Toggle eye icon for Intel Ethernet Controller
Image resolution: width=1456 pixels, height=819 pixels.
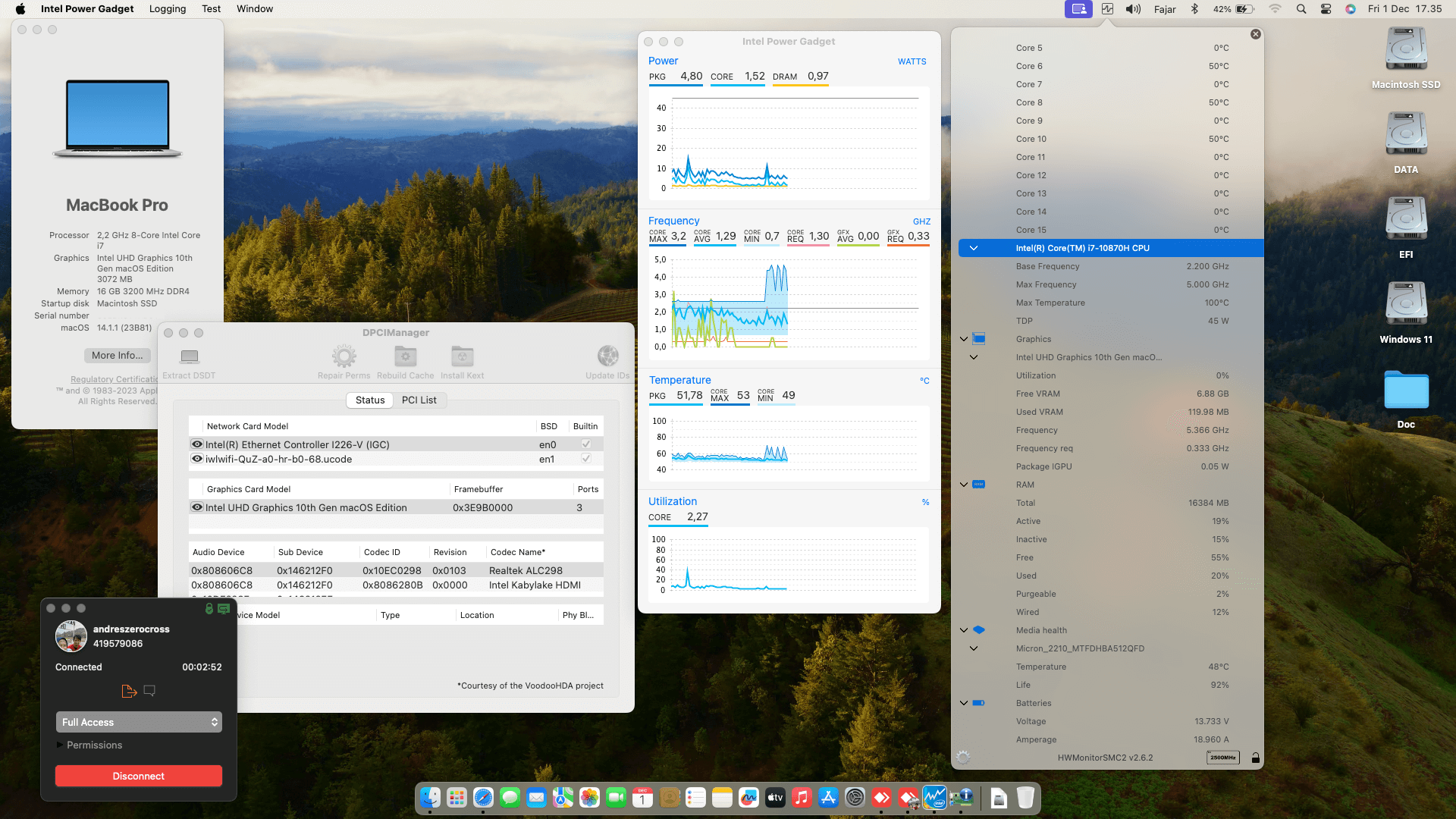(x=197, y=444)
